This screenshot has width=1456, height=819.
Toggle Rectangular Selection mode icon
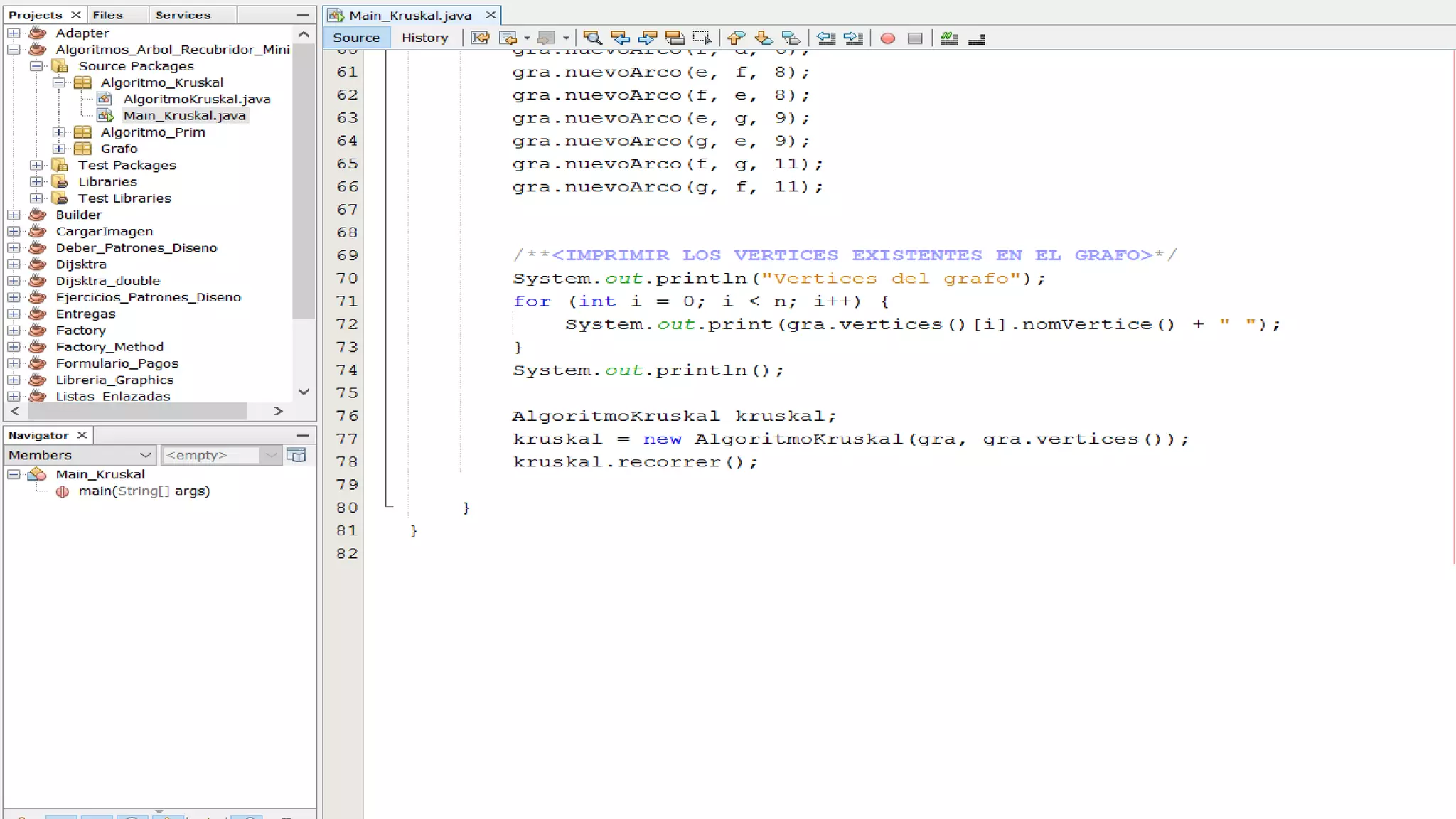tap(702, 38)
